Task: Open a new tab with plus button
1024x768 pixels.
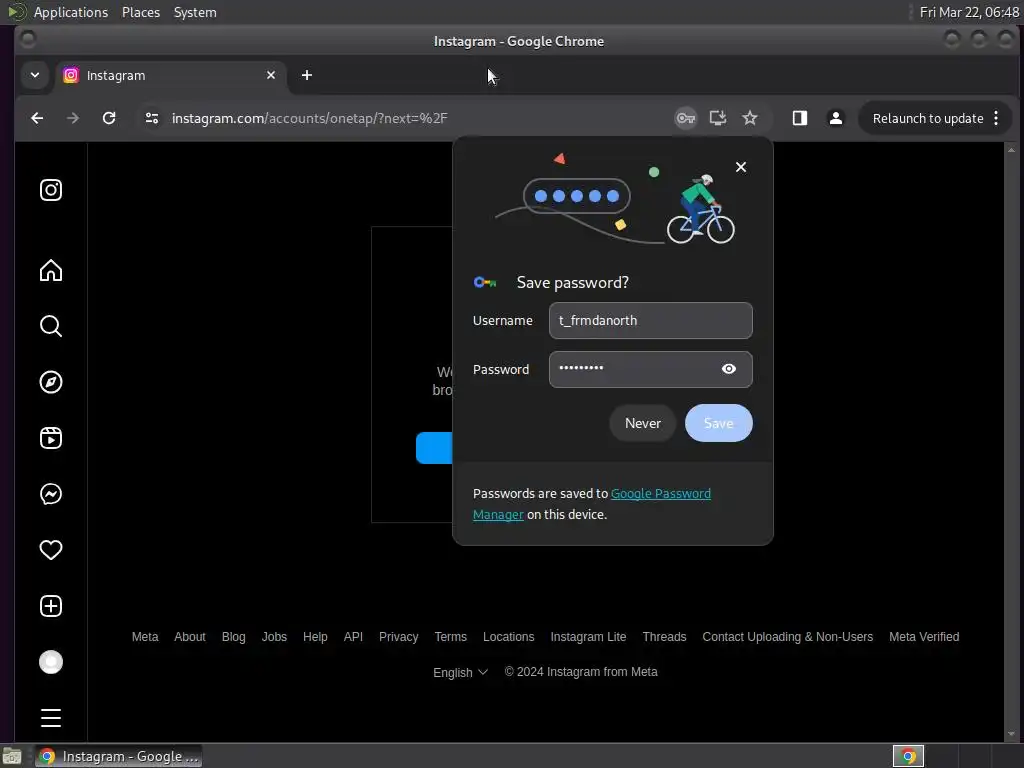Action: pos(307,75)
